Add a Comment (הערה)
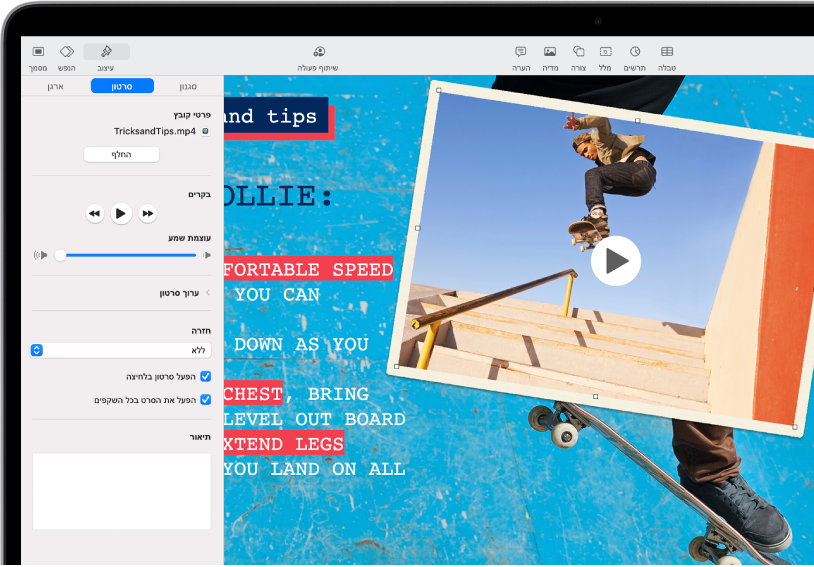The width and height of the screenshot is (814, 567). (x=521, y=58)
